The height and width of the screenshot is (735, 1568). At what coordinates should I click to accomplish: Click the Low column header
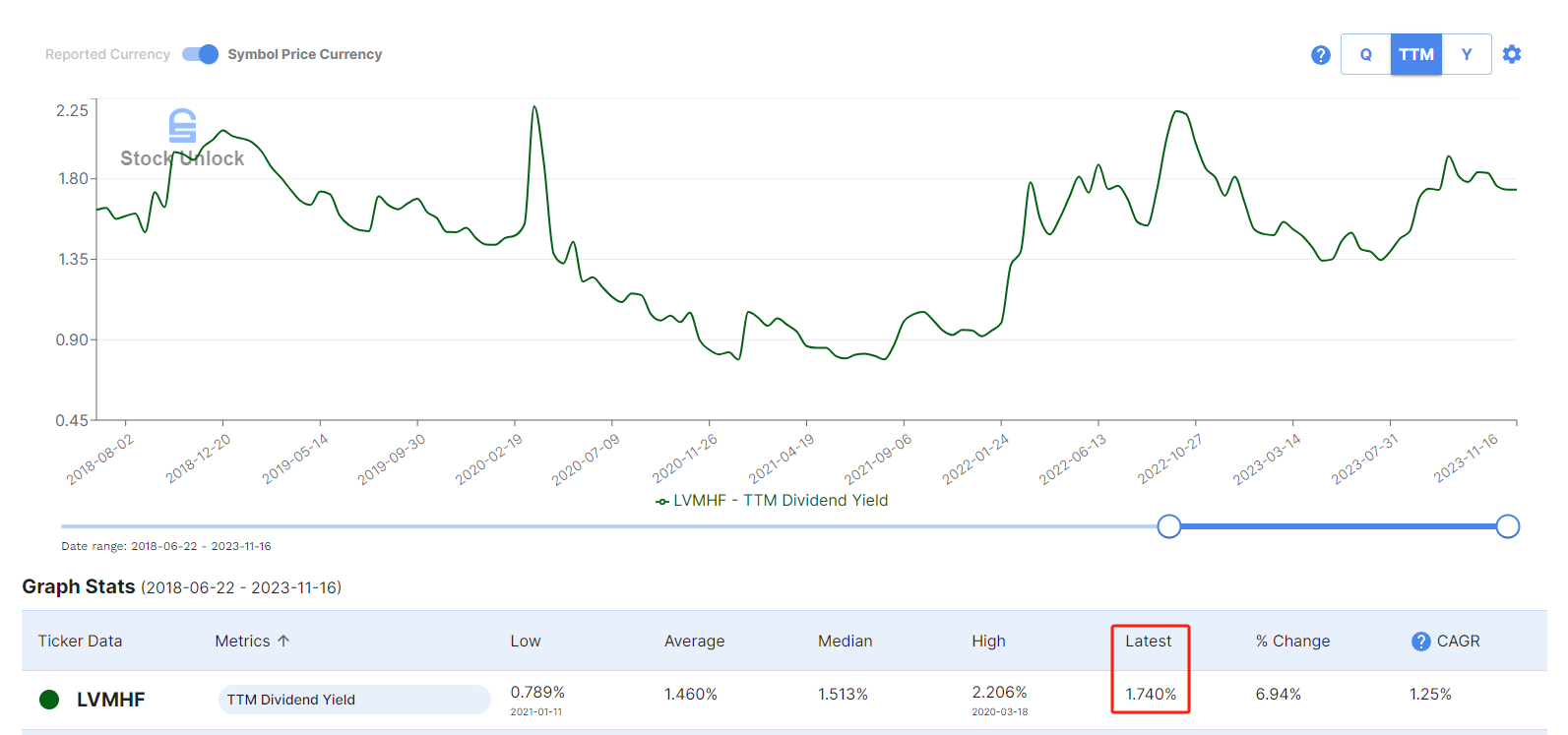(x=526, y=642)
